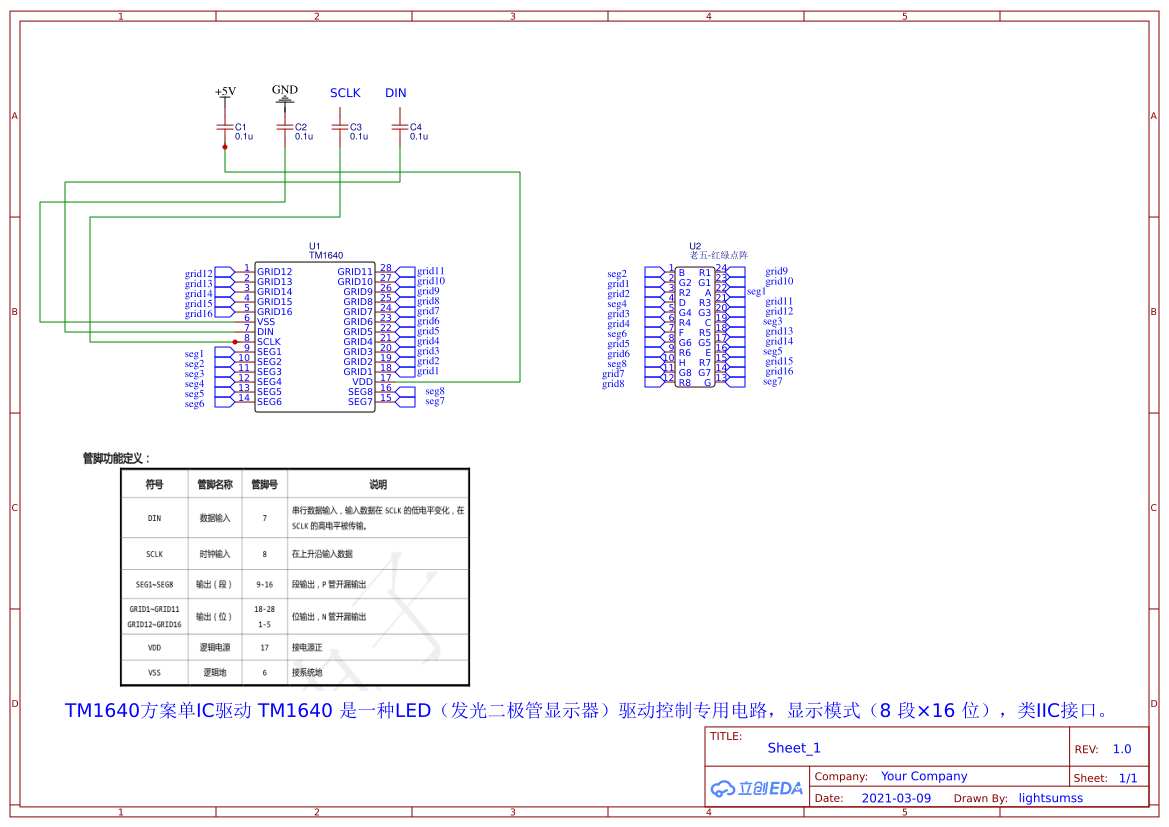Select the date field 2021-03-09

(896, 798)
